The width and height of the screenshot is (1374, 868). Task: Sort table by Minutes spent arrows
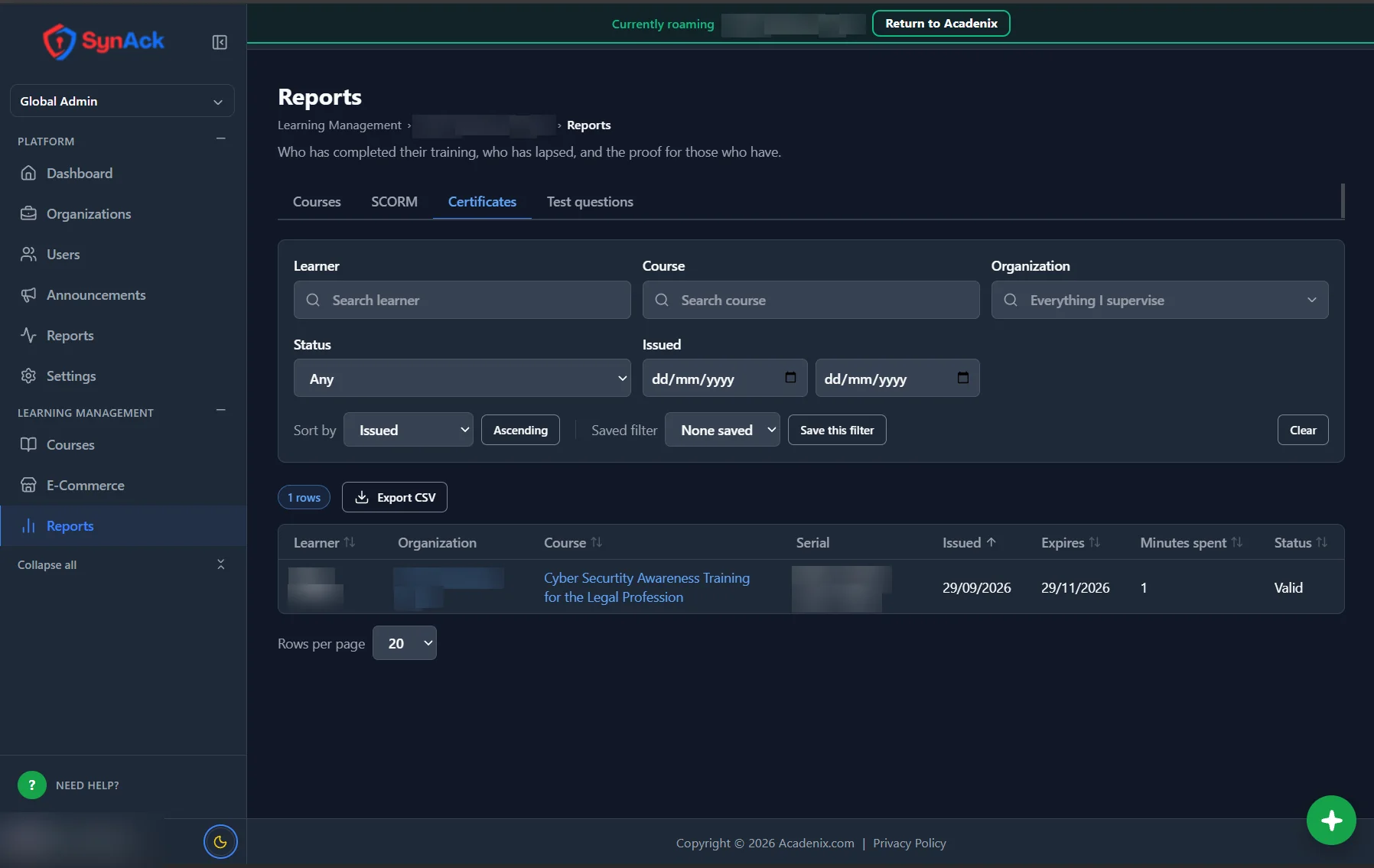click(1237, 542)
